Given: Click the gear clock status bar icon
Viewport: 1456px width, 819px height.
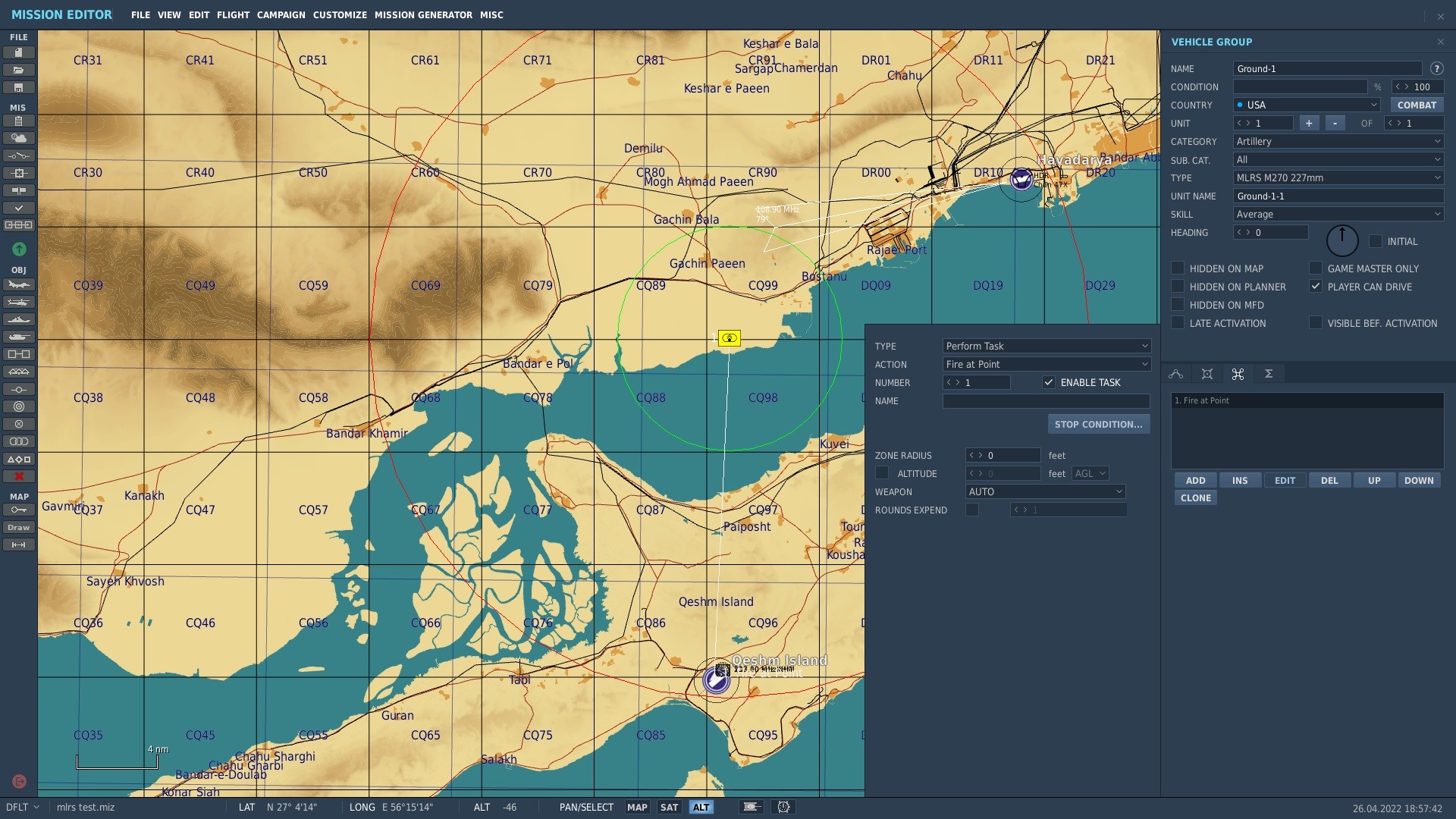Looking at the screenshot, I should 784,807.
